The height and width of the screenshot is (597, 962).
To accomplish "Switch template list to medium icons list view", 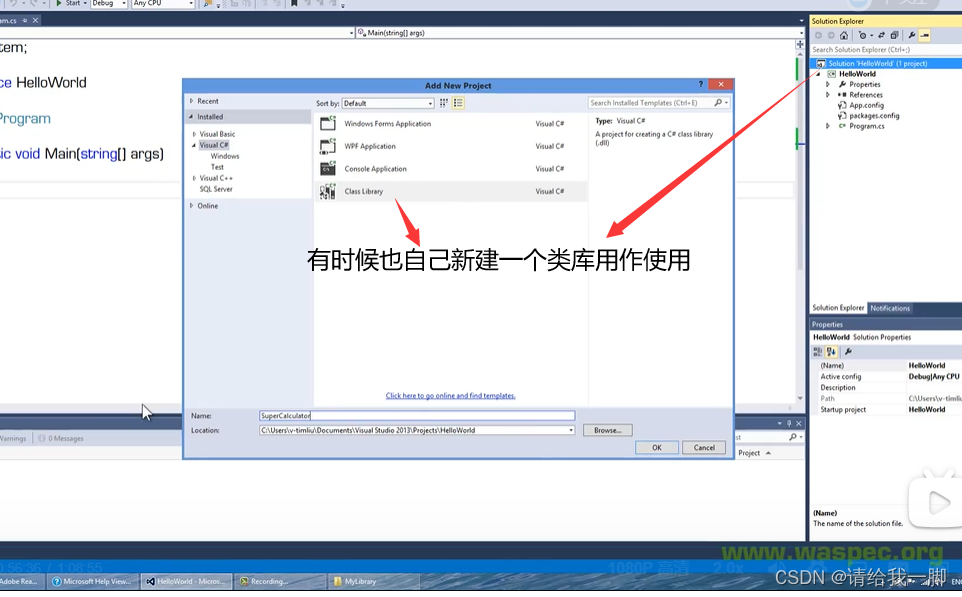I will [x=458, y=103].
